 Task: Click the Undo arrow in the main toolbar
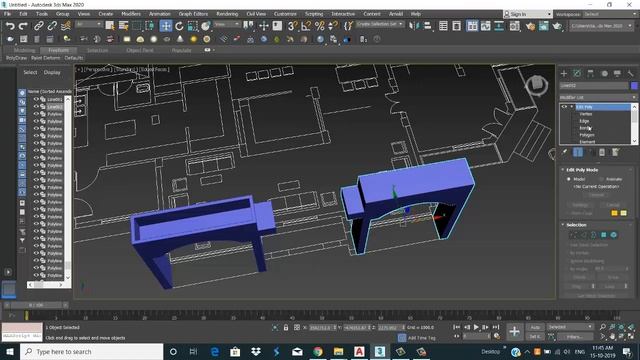10,26
